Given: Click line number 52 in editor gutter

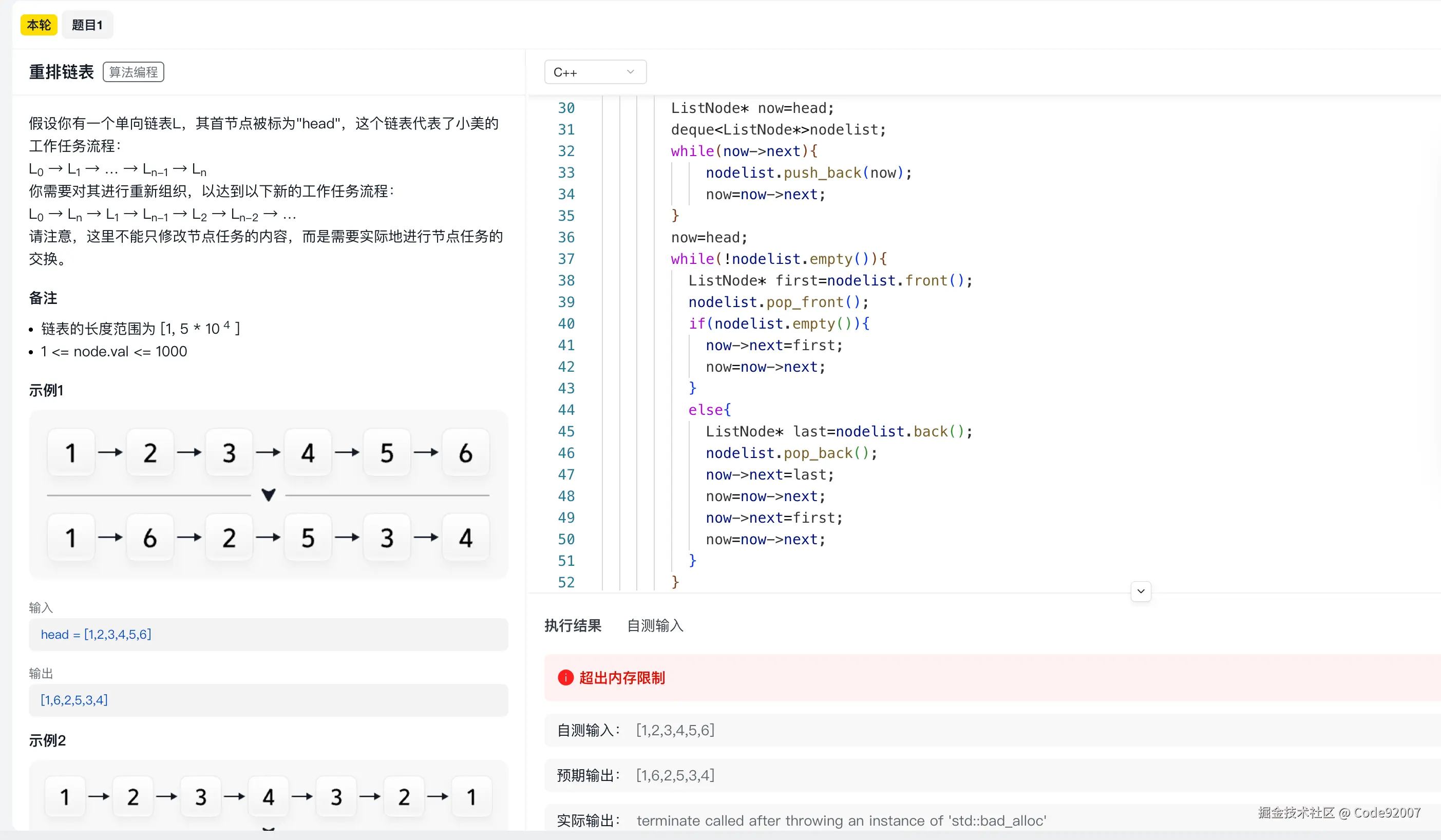Looking at the screenshot, I should pyautogui.click(x=565, y=582).
